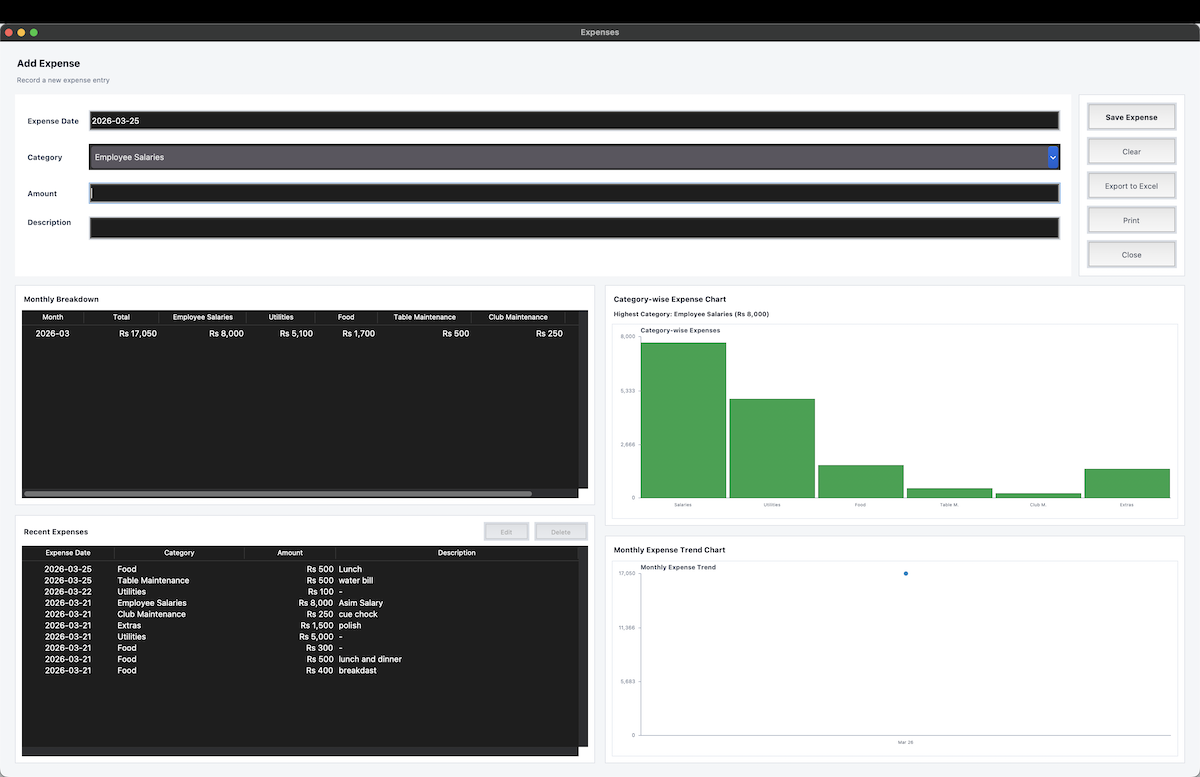
Task: Select the Asim Salary expense row
Action: click(x=300, y=603)
